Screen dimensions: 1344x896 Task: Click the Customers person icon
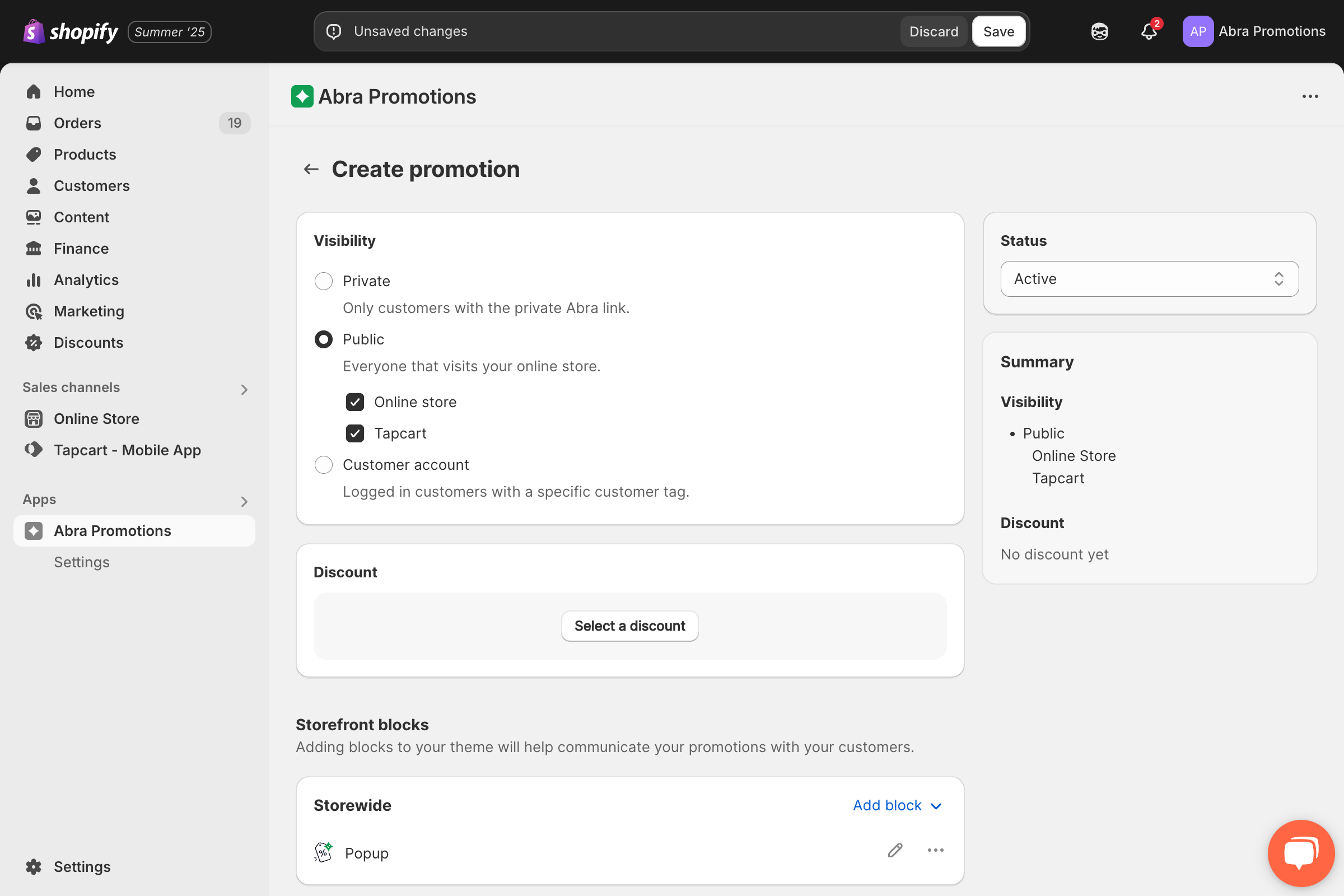(34, 186)
